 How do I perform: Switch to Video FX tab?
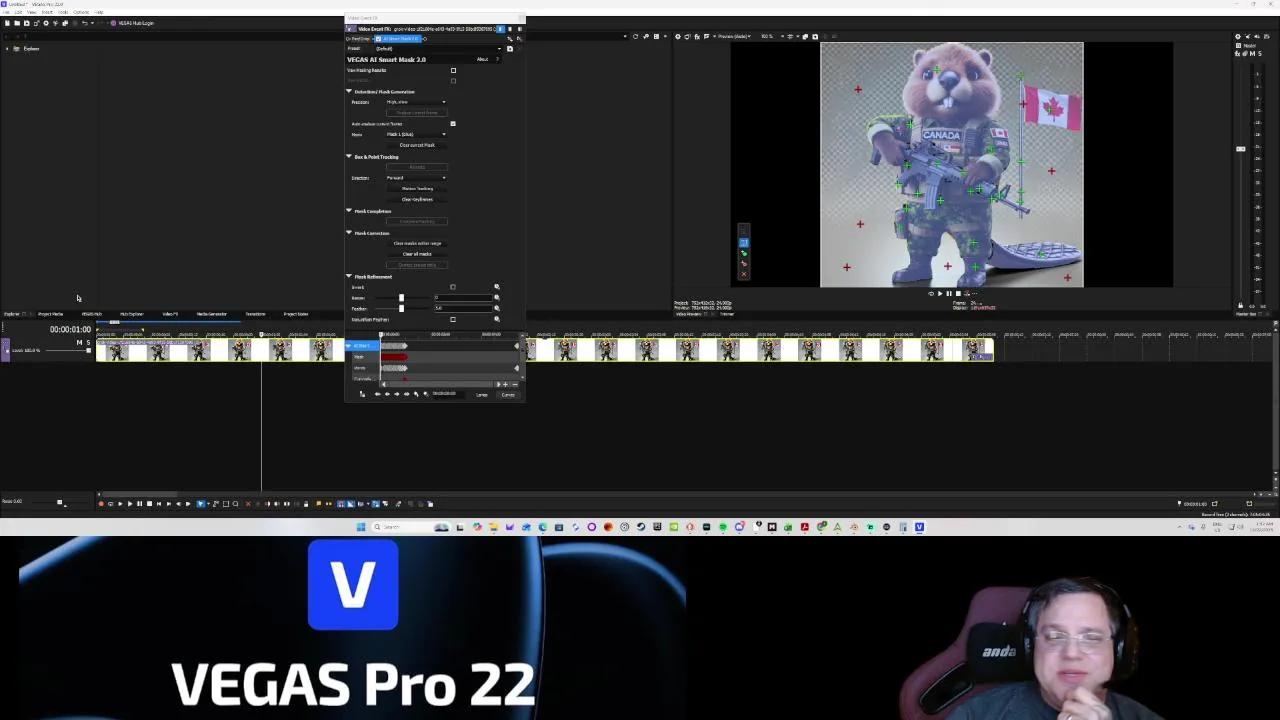point(170,314)
